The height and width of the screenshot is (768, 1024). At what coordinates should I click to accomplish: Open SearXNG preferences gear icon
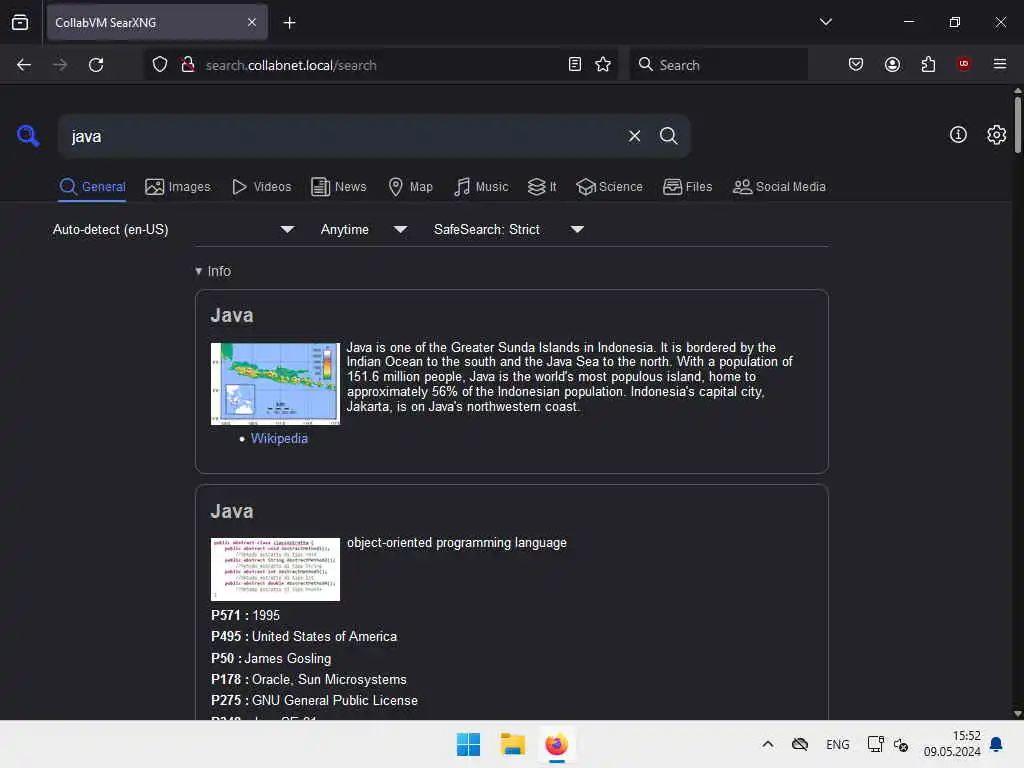[996, 135]
